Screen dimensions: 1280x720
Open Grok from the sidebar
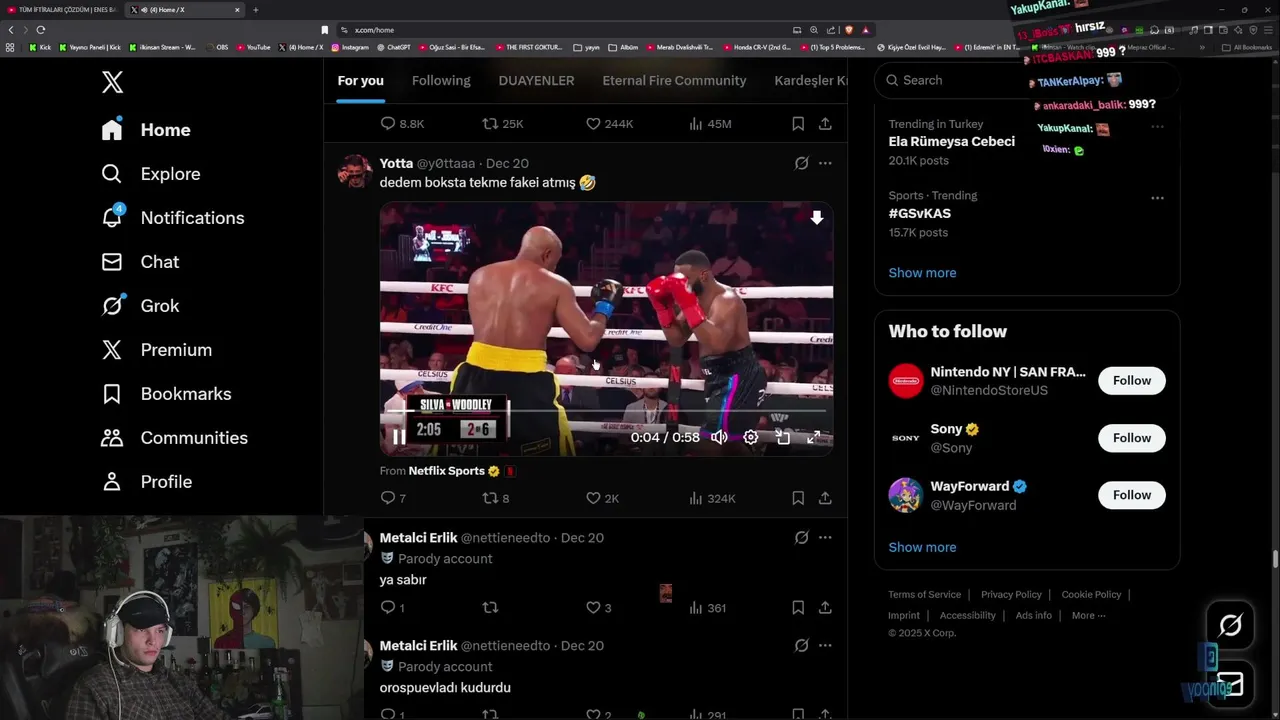point(140,306)
